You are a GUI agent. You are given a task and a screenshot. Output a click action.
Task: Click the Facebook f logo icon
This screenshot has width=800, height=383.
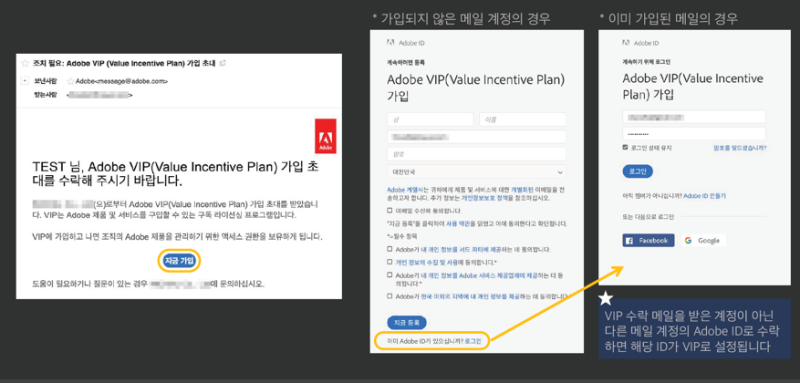[630, 241]
